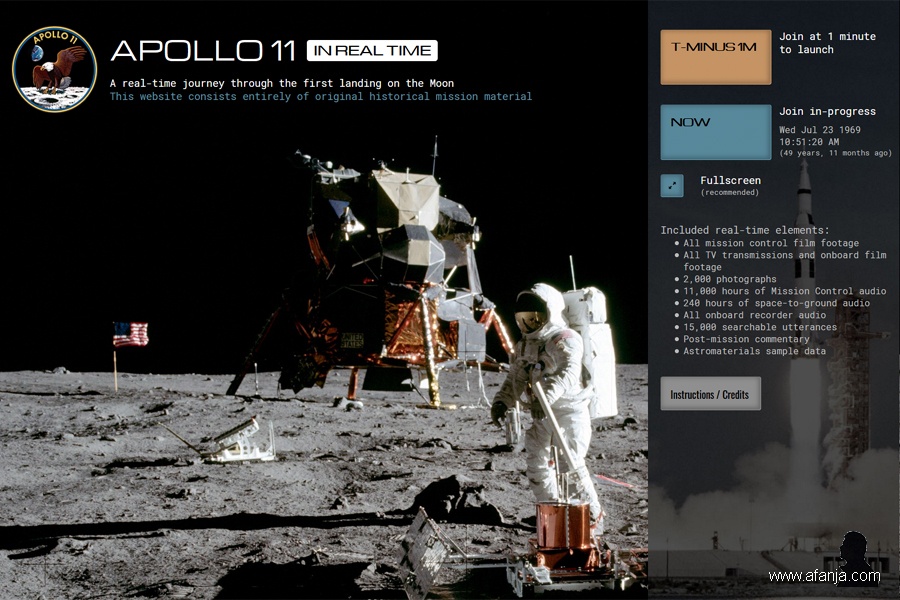Click the Apollo 11 mission patch logo
This screenshot has width=900, height=600.
click(54, 69)
